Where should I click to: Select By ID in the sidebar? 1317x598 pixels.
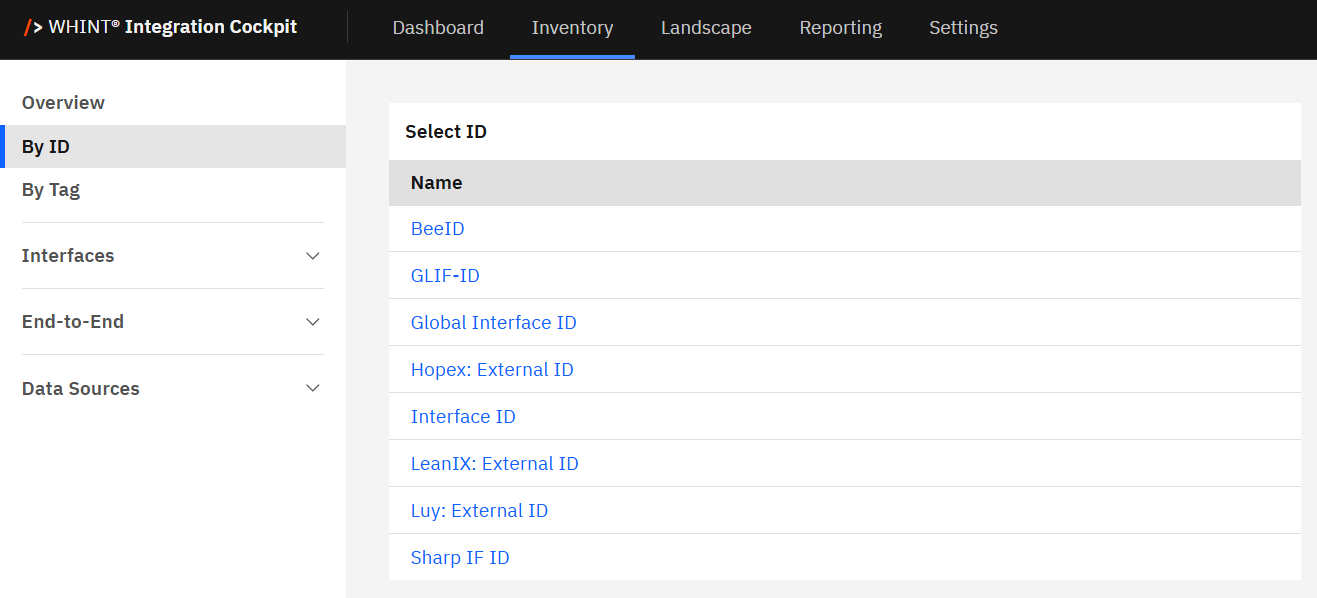click(x=46, y=147)
